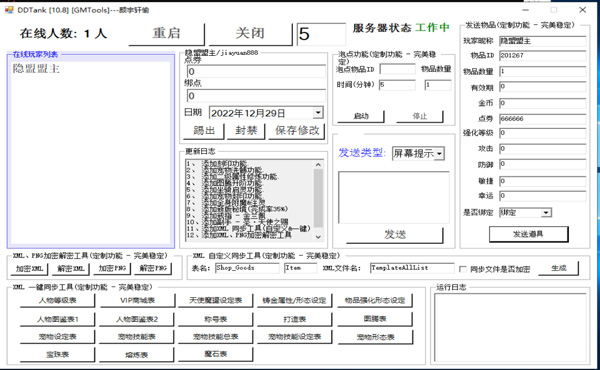Click the 防御 input field
The image size is (600, 370).
click(x=543, y=164)
